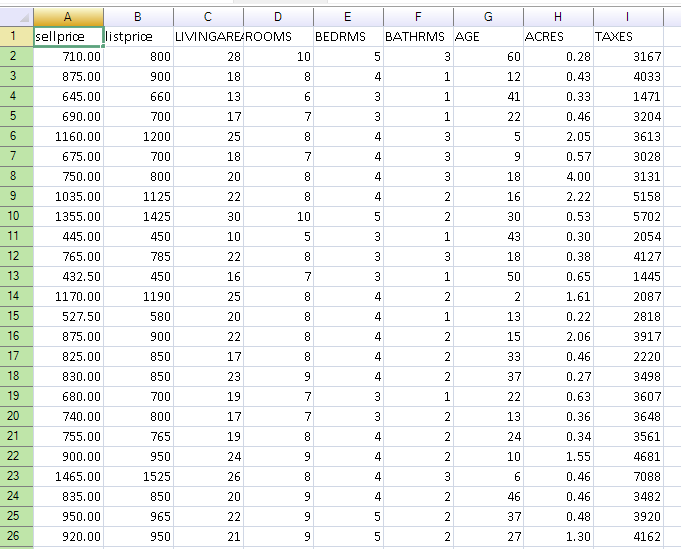
Task: Select row 14 header
Action: click(x=17, y=296)
